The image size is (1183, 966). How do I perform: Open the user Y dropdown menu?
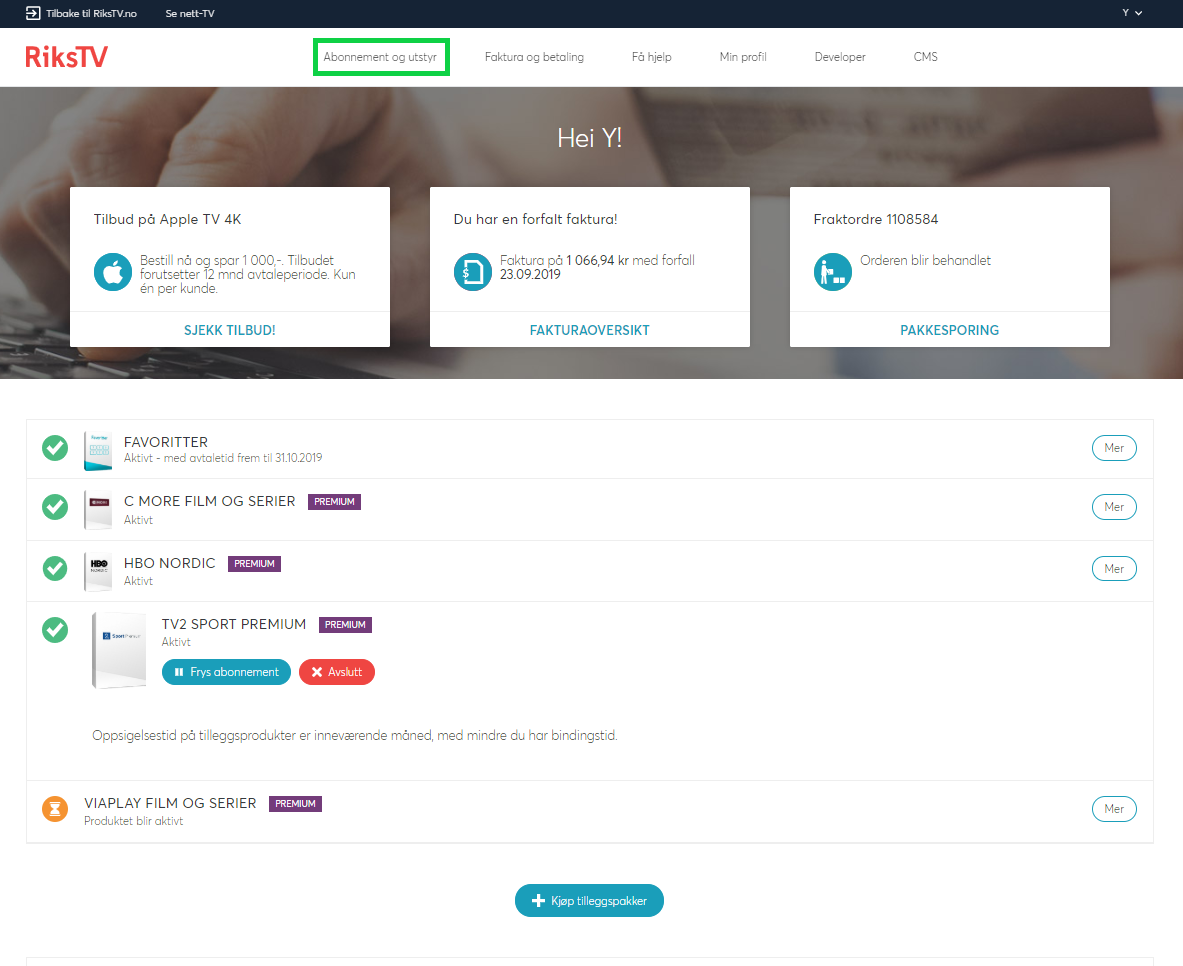tap(1132, 13)
